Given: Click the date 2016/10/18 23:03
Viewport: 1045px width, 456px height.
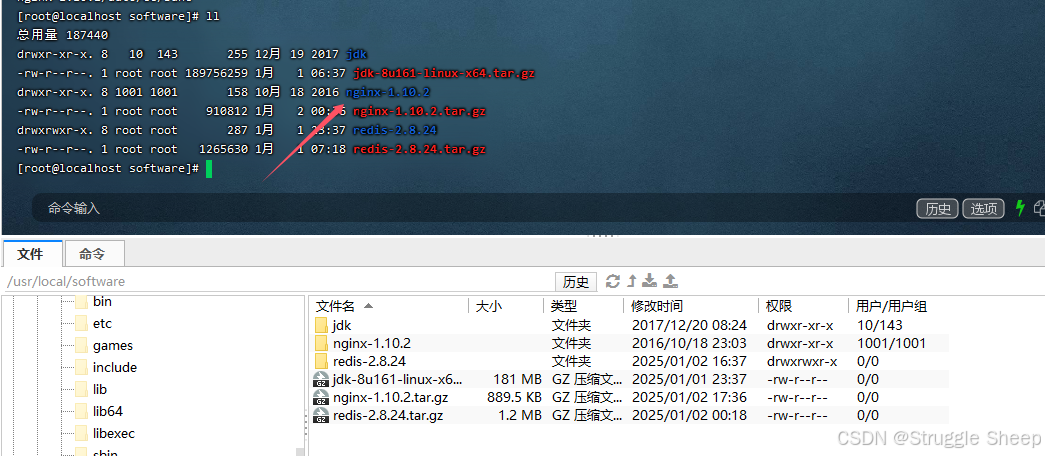Looking at the screenshot, I should [x=689, y=343].
